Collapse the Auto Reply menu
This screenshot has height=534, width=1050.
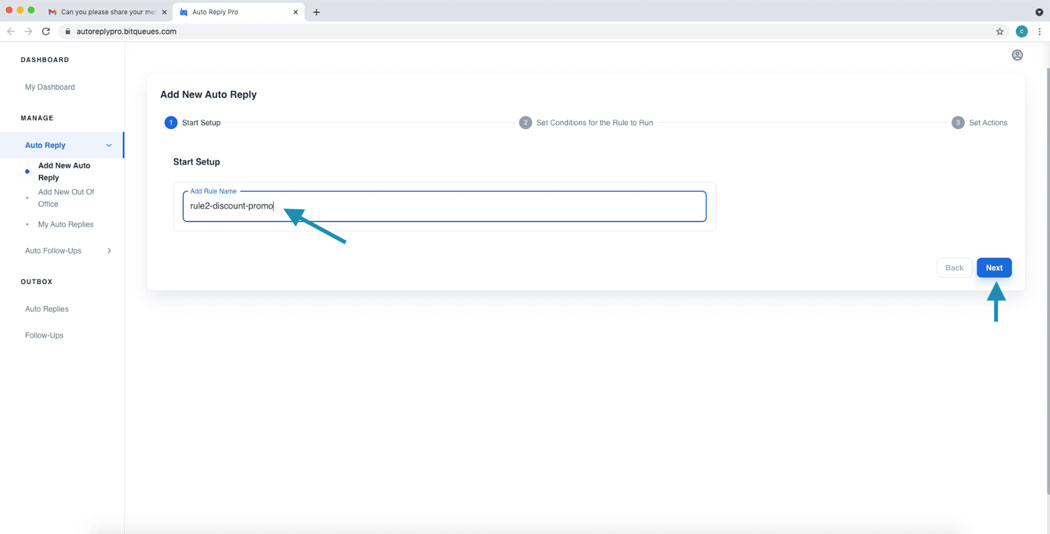coord(62,145)
